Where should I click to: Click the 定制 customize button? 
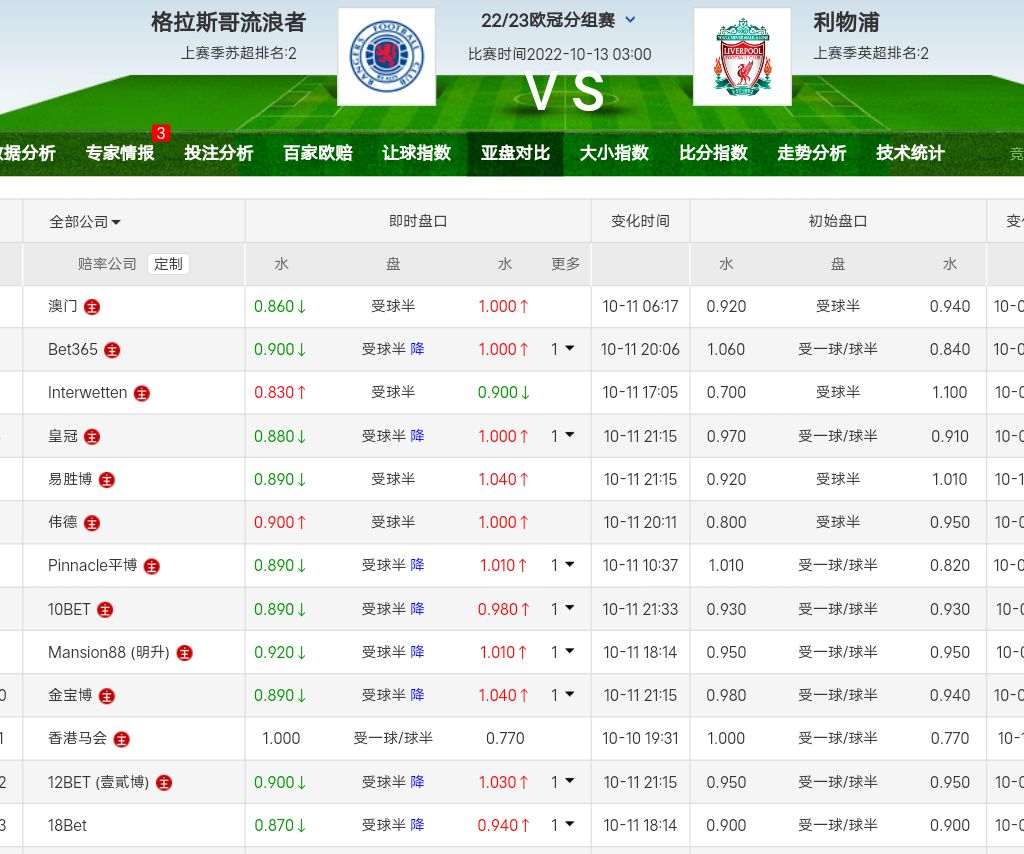click(x=168, y=264)
